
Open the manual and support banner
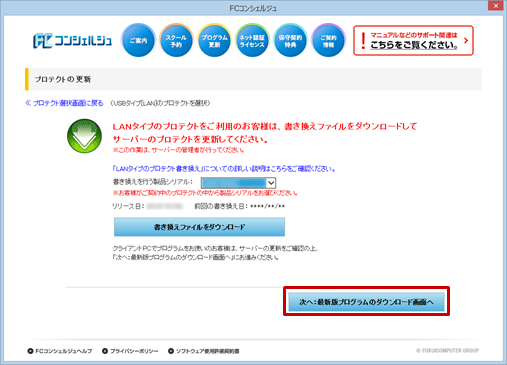(x=413, y=40)
